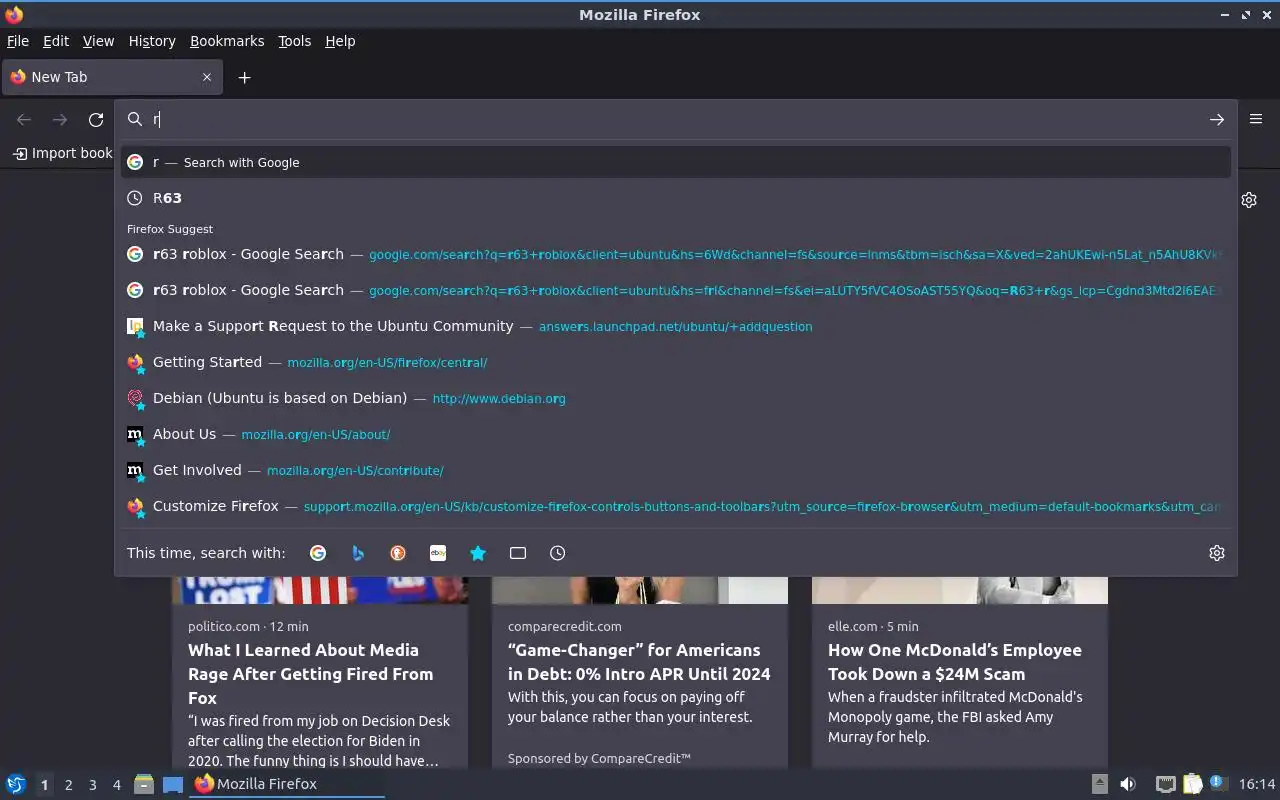Open Getting Started bookmark suggestion
Image resolution: width=1280 pixels, height=800 pixels.
pyautogui.click(x=676, y=362)
